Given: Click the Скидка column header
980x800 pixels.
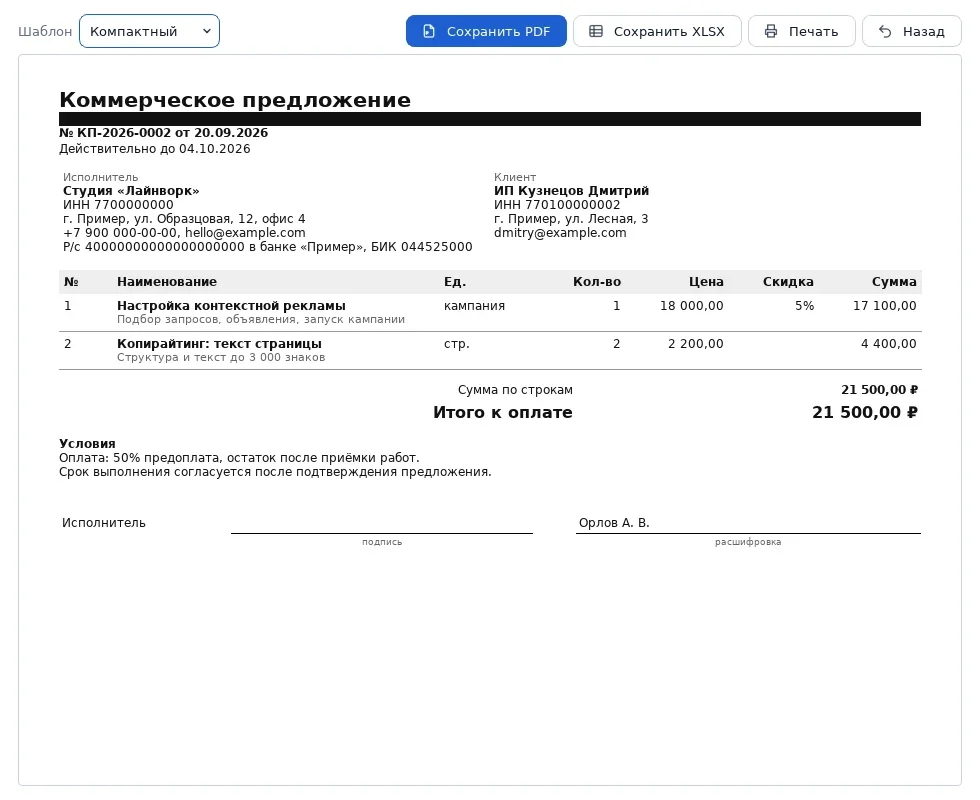Looking at the screenshot, I should click(x=788, y=282).
